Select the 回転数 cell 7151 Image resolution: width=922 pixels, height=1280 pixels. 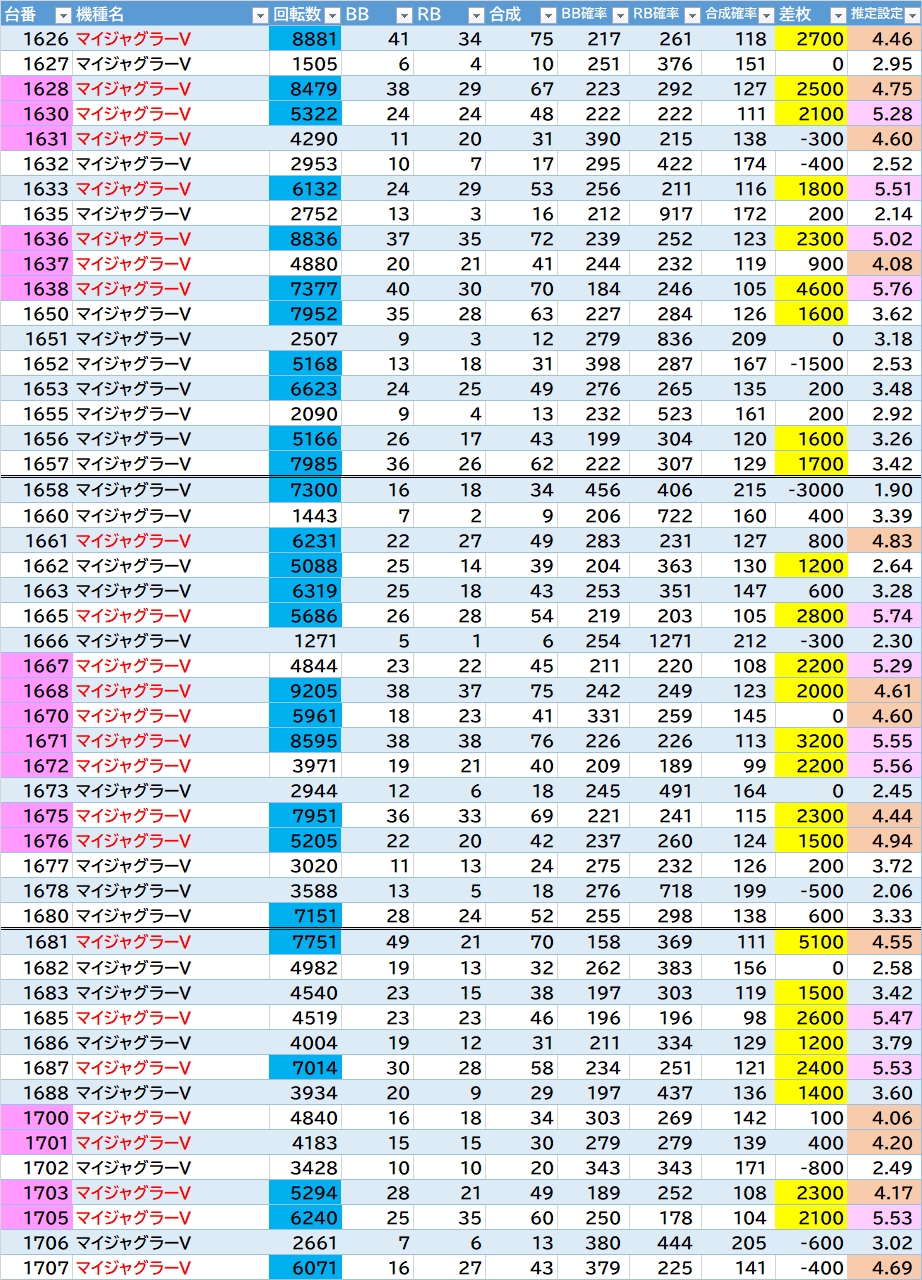[305, 916]
